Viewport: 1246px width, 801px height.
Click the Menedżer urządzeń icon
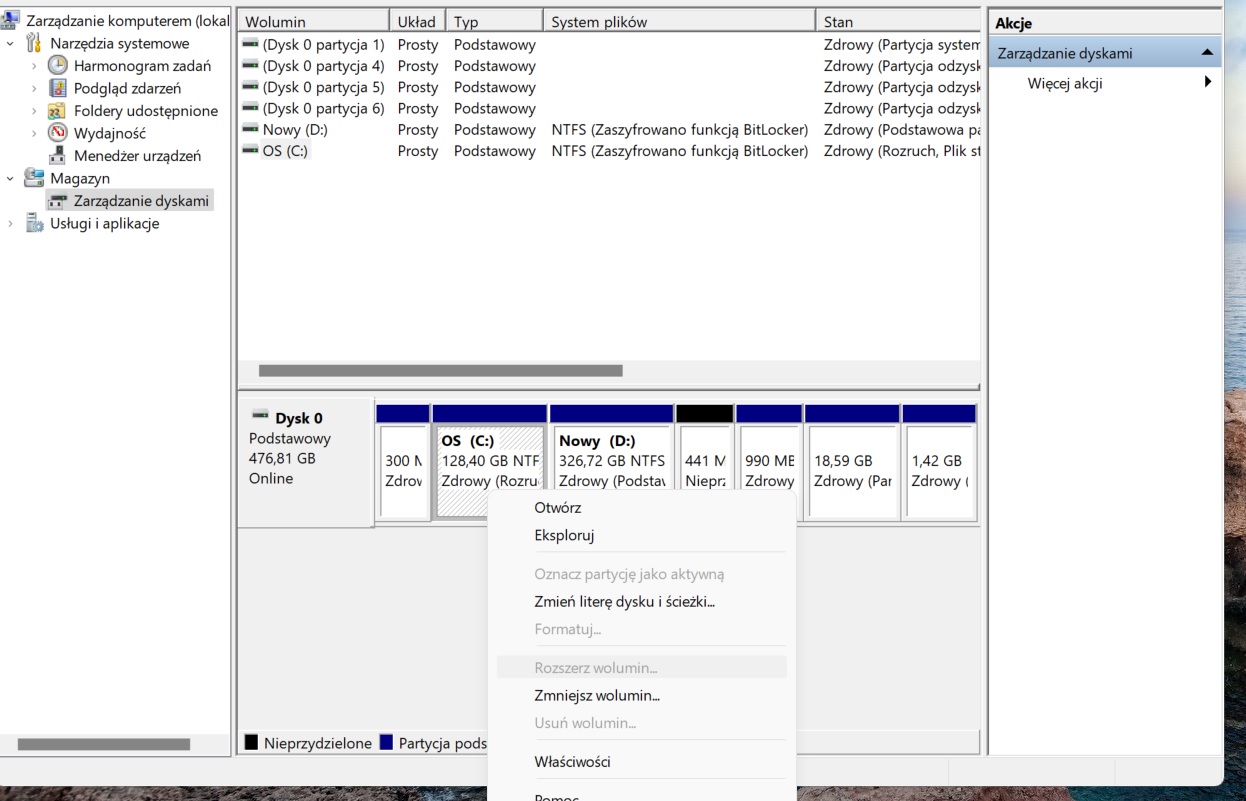coord(57,155)
